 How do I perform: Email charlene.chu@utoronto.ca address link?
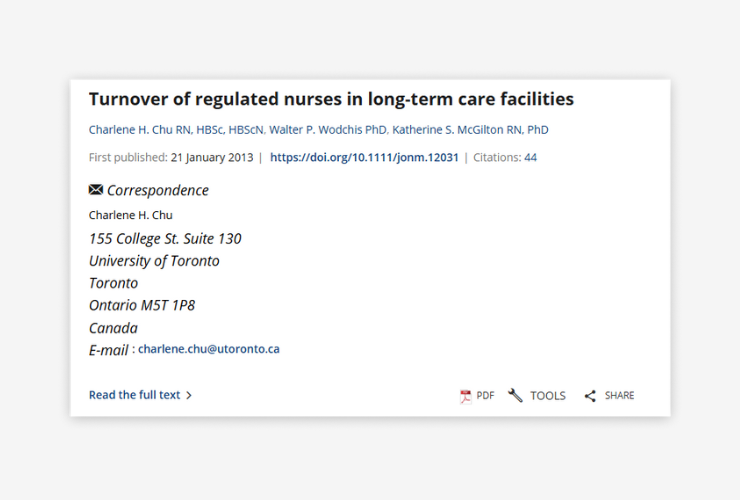pos(209,349)
